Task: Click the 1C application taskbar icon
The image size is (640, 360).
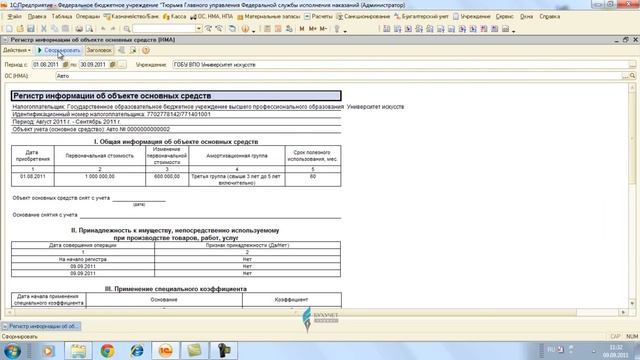Action: [x=165, y=351]
